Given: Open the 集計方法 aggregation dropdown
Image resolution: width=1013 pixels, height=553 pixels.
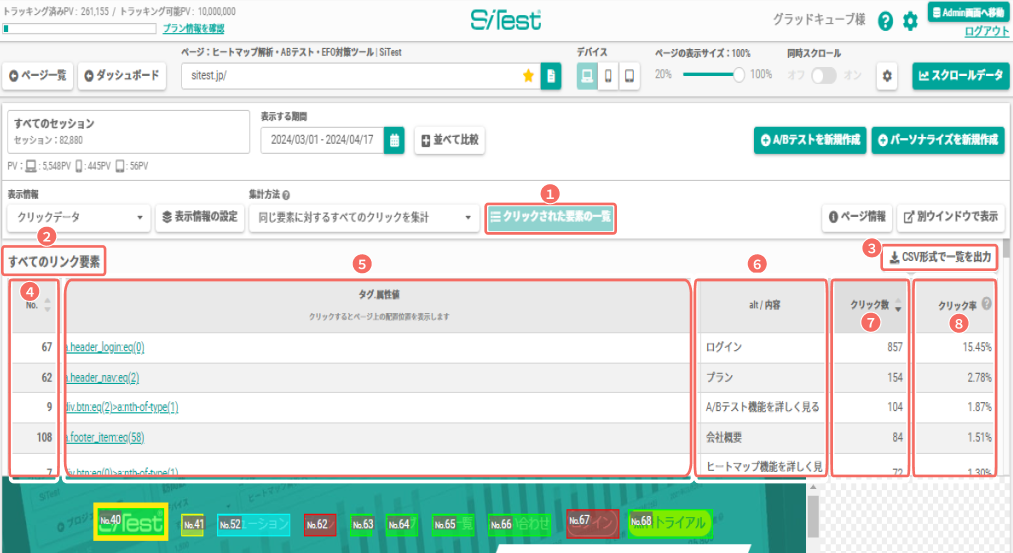Looking at the screenshot, I should [x=364, y=218].
